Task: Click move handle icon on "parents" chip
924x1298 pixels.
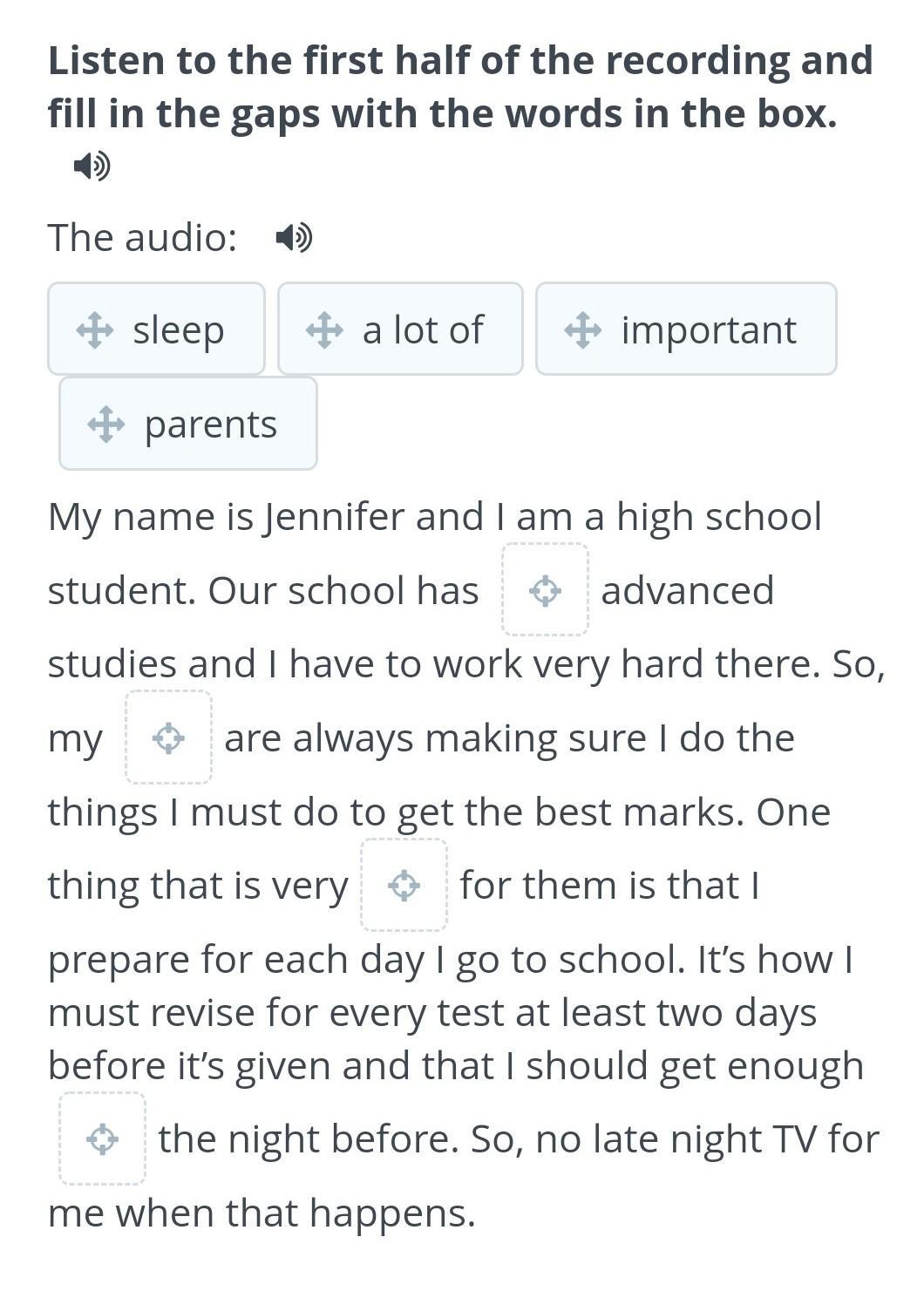Action: 105,425
